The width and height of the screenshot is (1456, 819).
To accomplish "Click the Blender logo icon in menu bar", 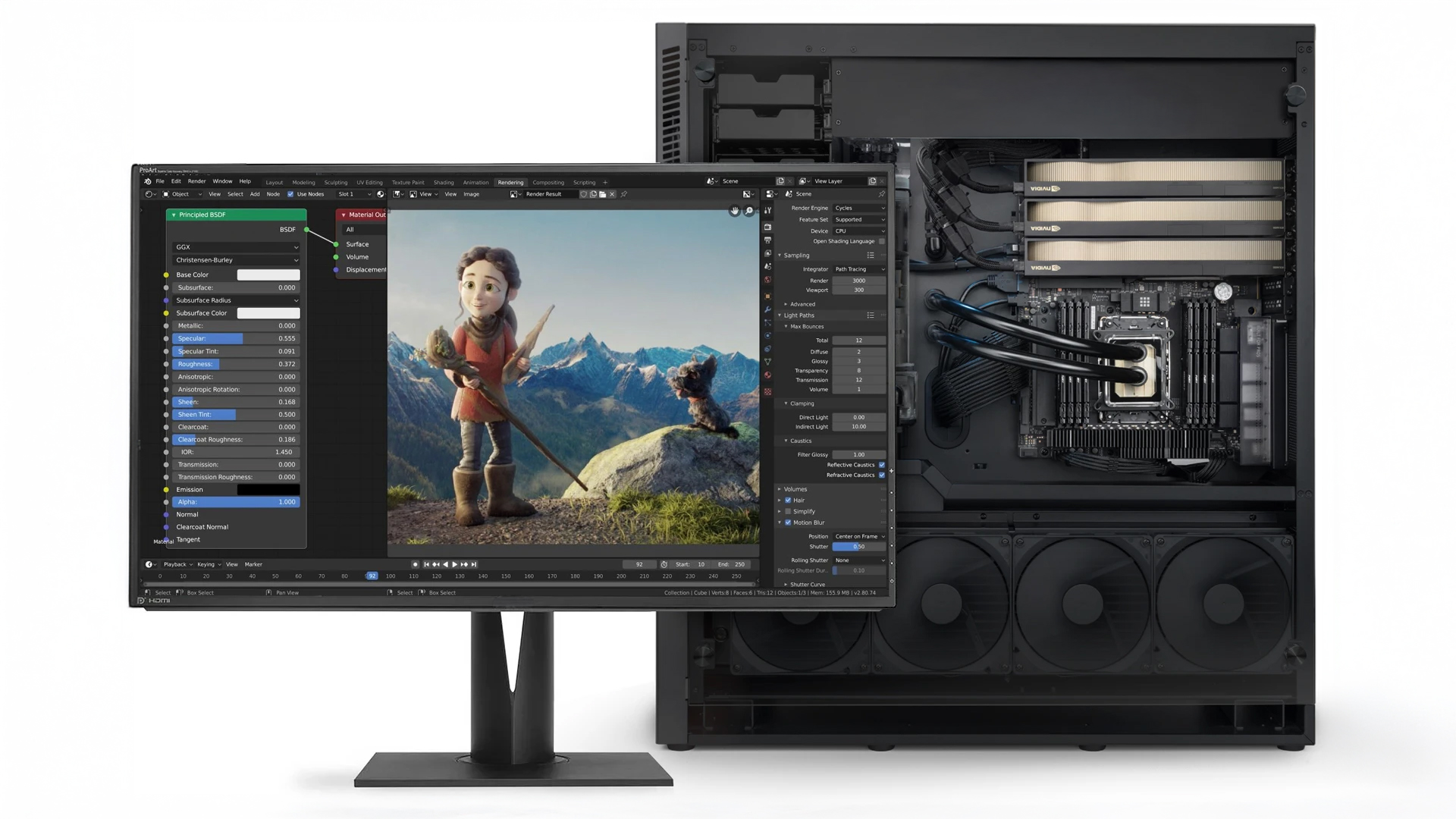I will tap(148, 181).
